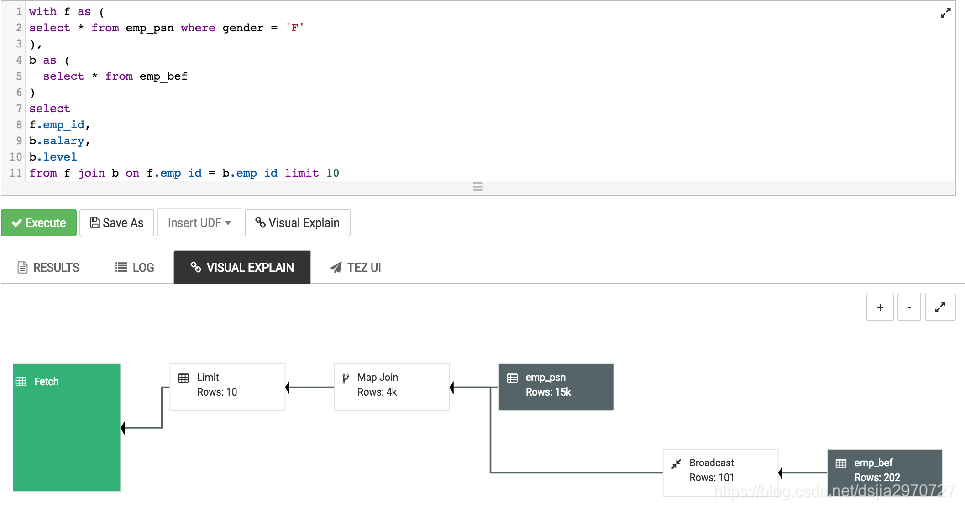965x510 pixels.
Task: Click the link icon on VISUAL EXPLAIN tab
Action: point(196,267)
